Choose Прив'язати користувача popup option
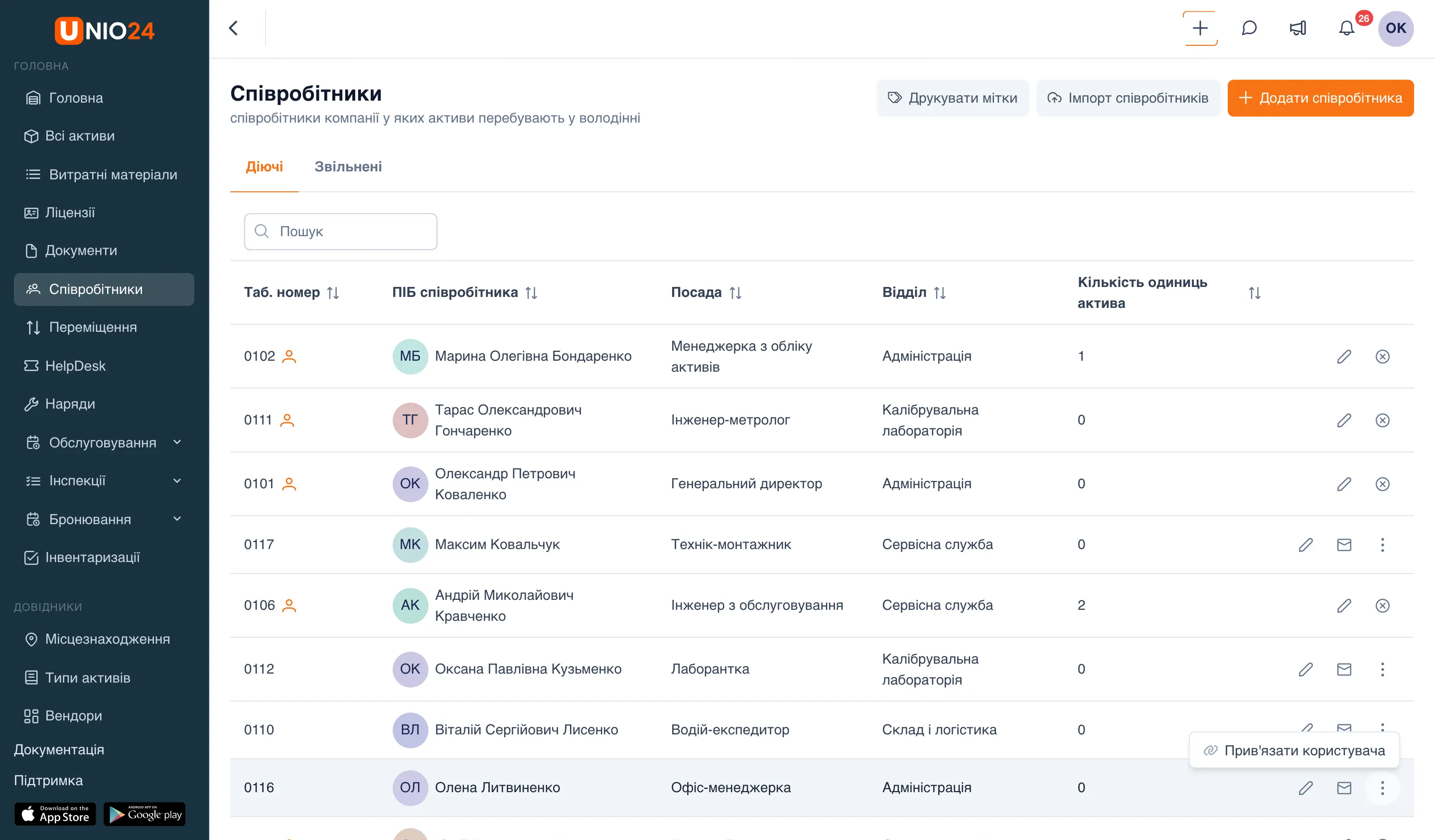 point(1294,751)
